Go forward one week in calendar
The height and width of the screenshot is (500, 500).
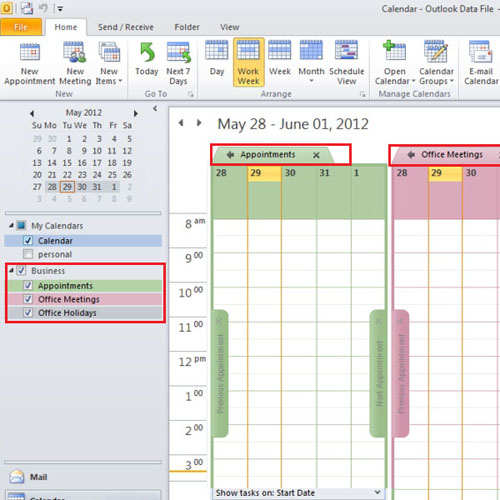pyautogui.click(x=199, y=123)
